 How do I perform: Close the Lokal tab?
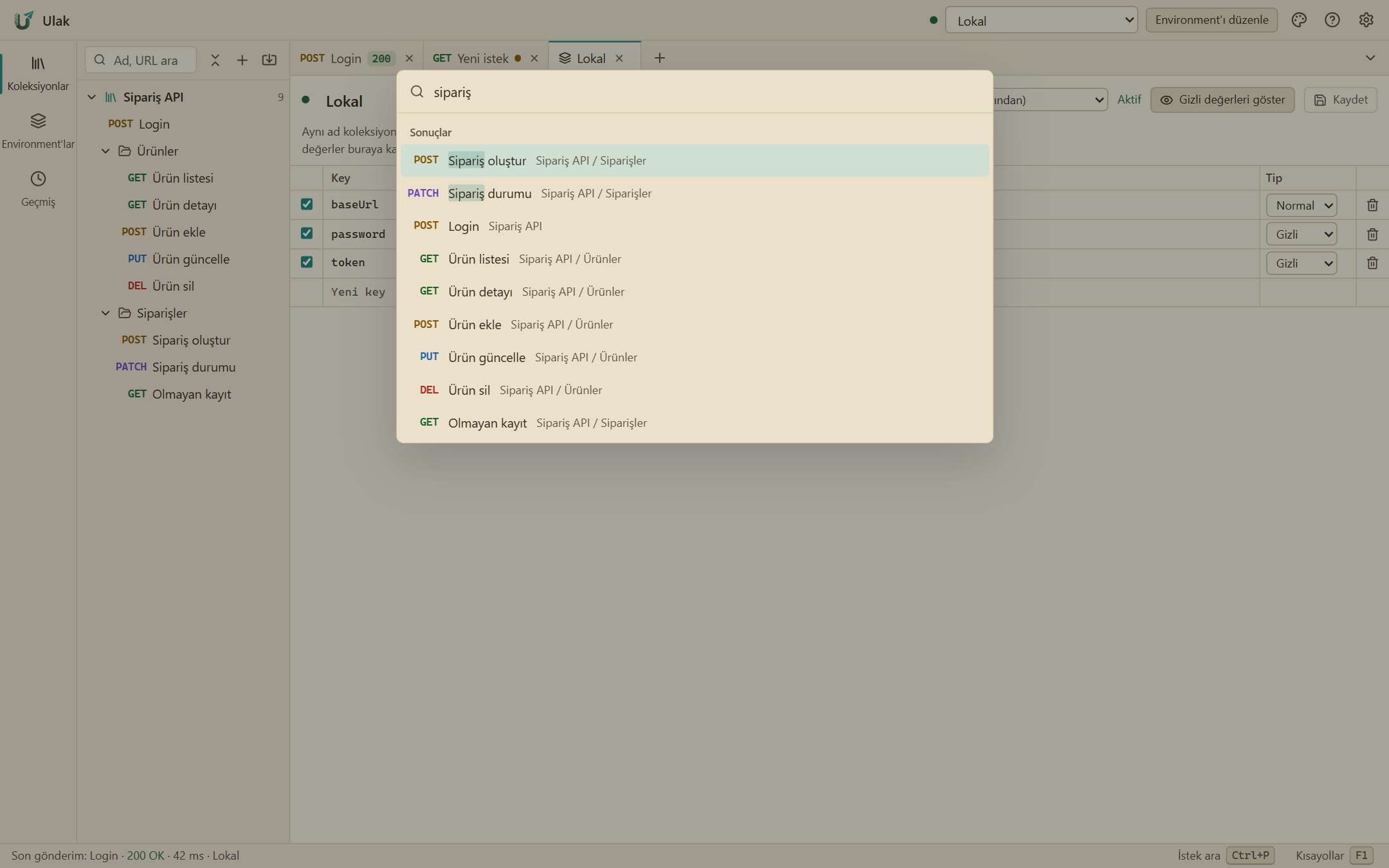tap(619, 59)
